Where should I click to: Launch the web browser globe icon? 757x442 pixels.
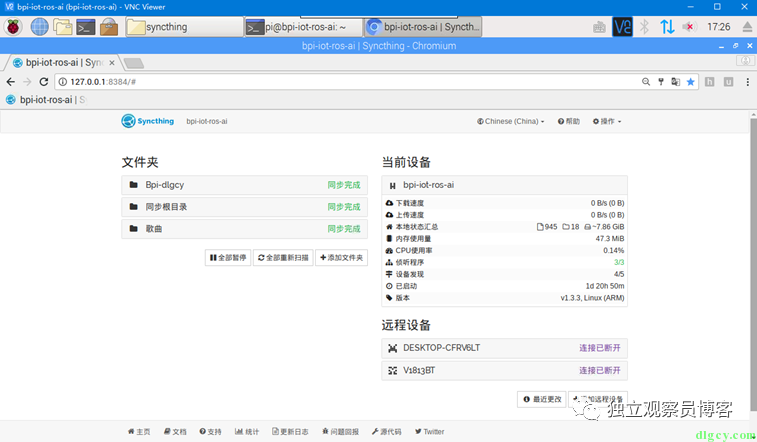pos(40,27)
